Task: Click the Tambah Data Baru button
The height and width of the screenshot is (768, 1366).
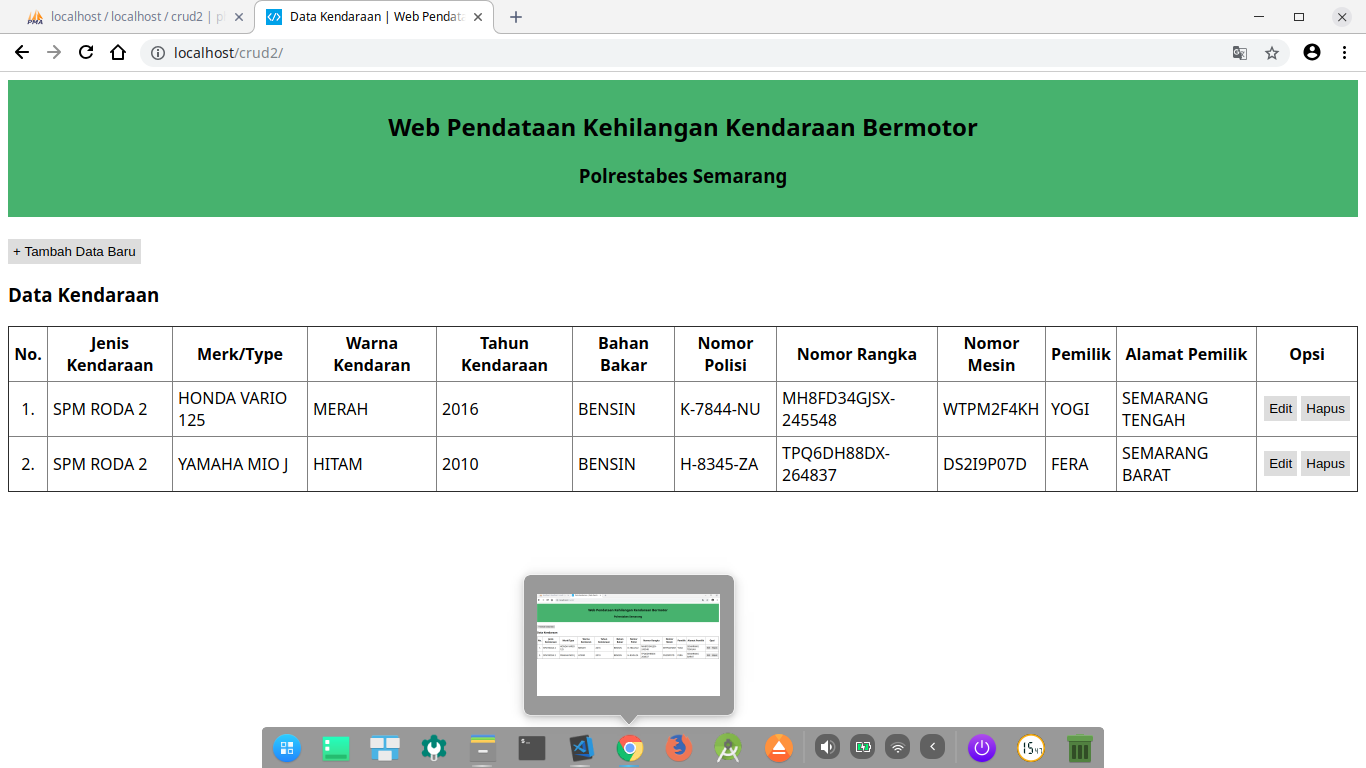Action: coord(73,251)
